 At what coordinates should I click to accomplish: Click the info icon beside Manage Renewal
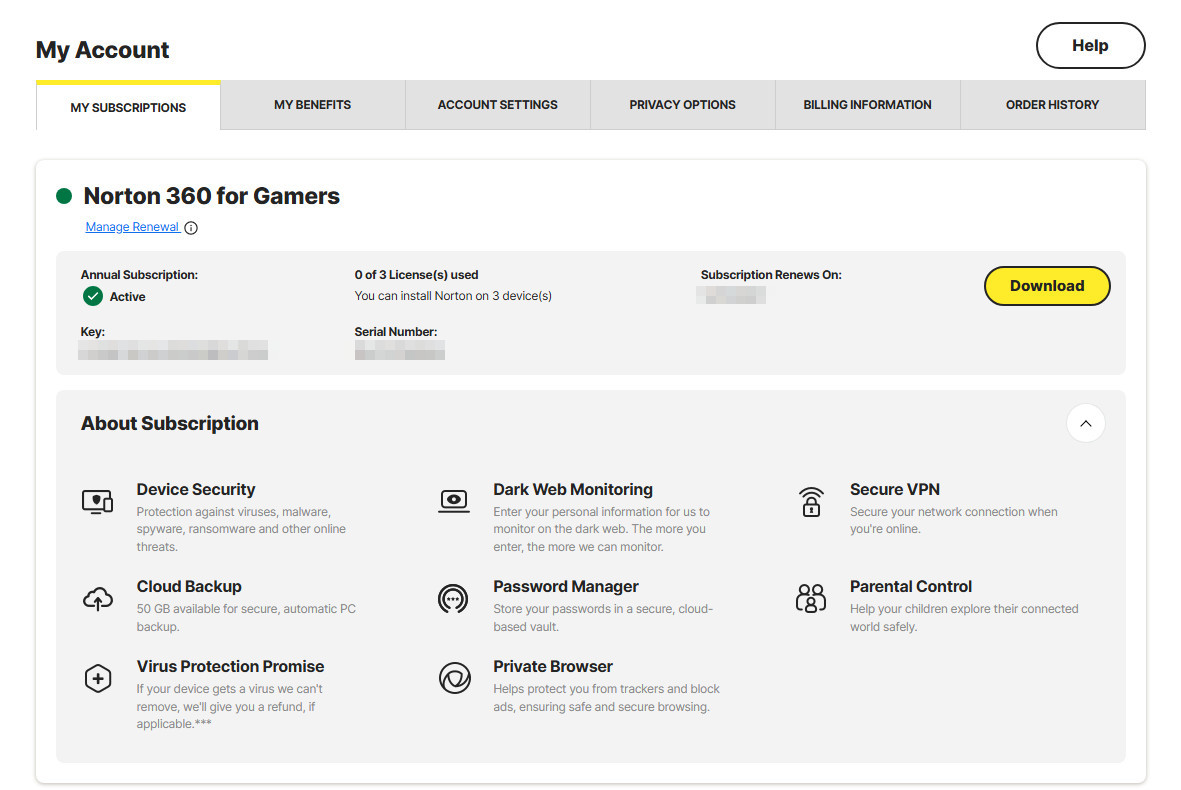tap(191, 228)
